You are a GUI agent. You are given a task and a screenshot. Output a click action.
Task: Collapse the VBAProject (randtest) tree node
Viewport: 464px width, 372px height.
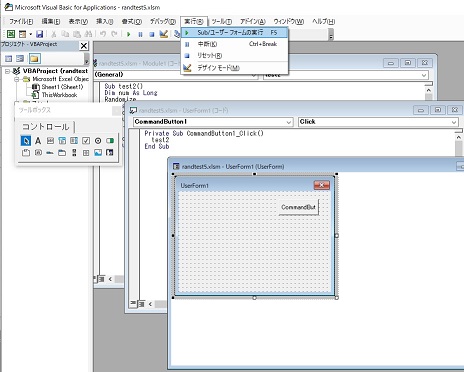(7, 71)
